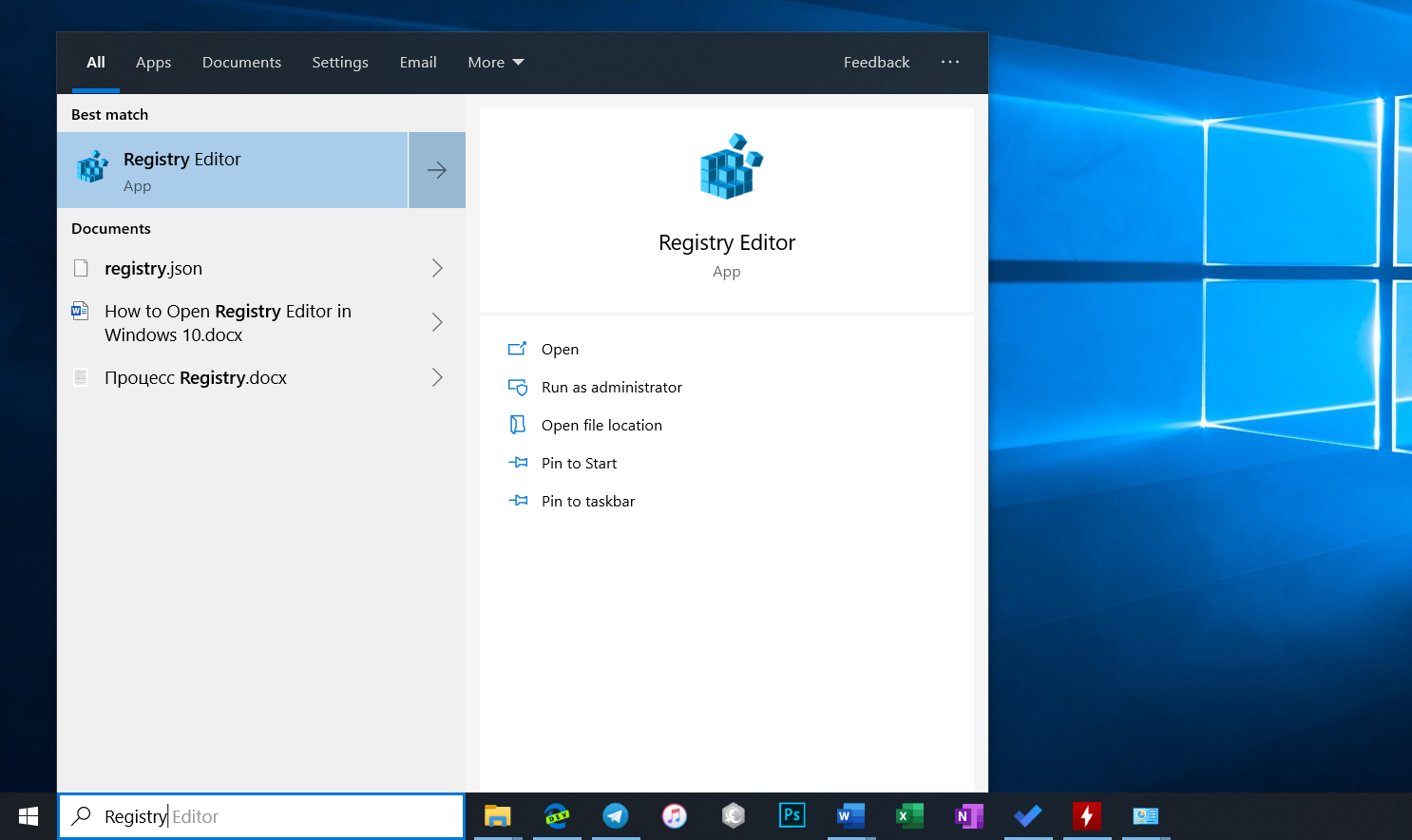This screenshot has height=840, width=1412.
Task: Select the Registry Editor best match result
Action: (233, 170)
